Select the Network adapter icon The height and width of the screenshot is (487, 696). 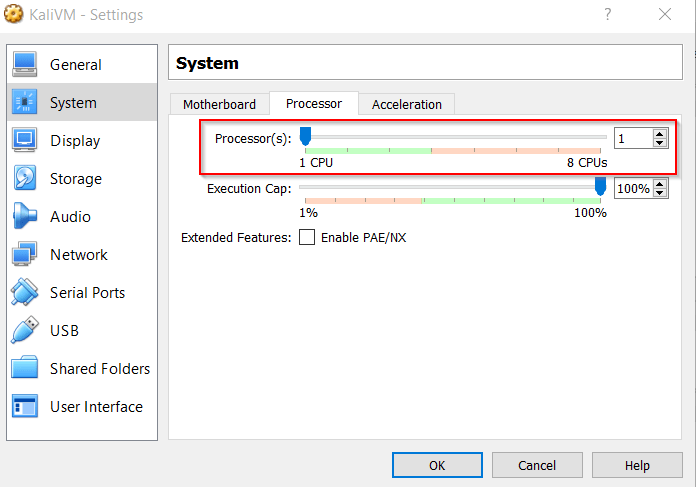pos(25,255)
